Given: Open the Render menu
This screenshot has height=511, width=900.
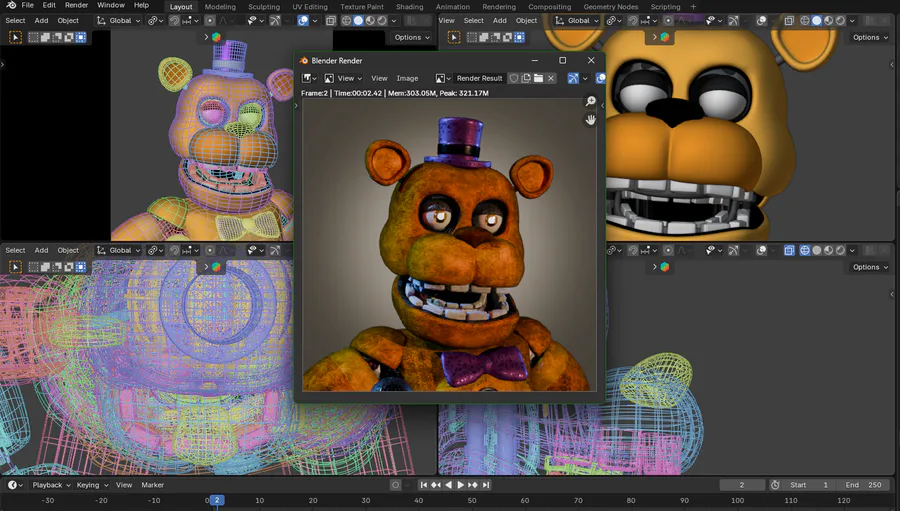Looking at the screenshot, I should [x=76, y=5].
